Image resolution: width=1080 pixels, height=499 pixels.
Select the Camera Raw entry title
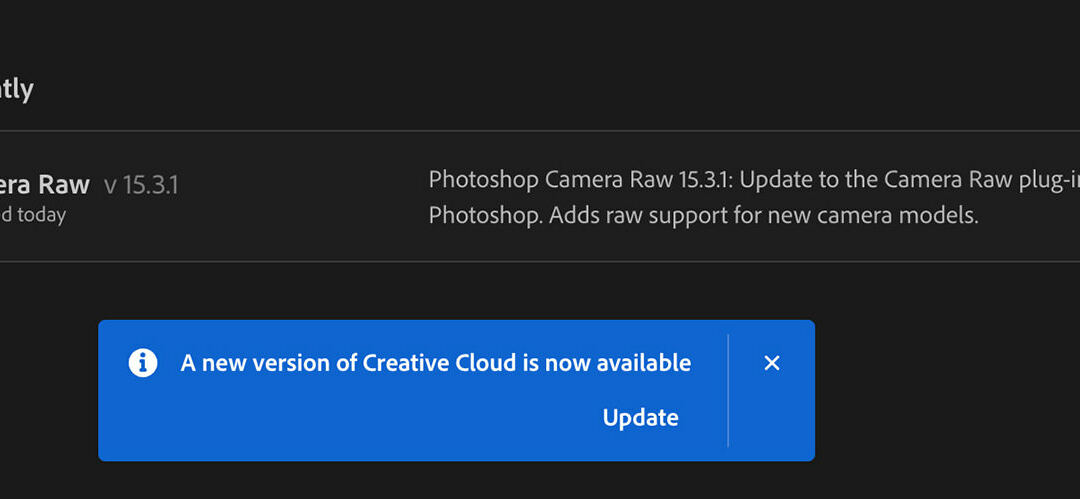click(x=45, y=185)
